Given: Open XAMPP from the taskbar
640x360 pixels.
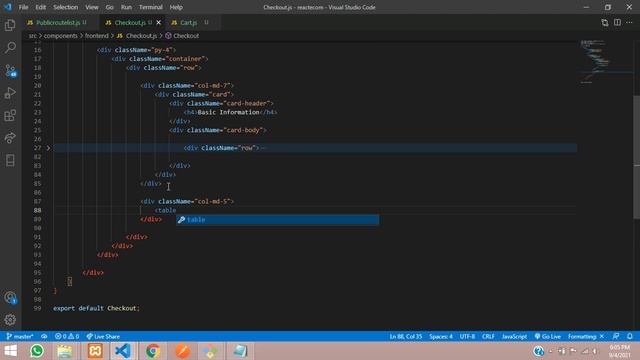Looking at the screenshot, I should pos(95,351).
